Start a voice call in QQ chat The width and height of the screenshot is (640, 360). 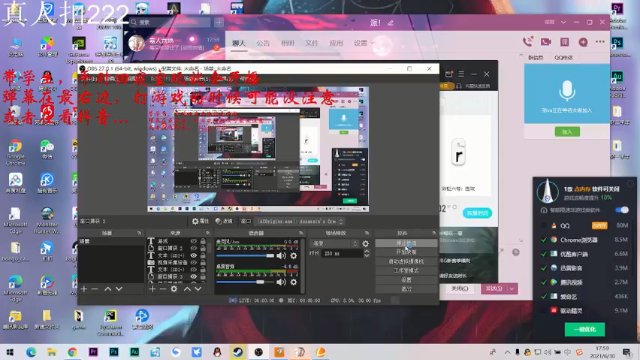527,42
